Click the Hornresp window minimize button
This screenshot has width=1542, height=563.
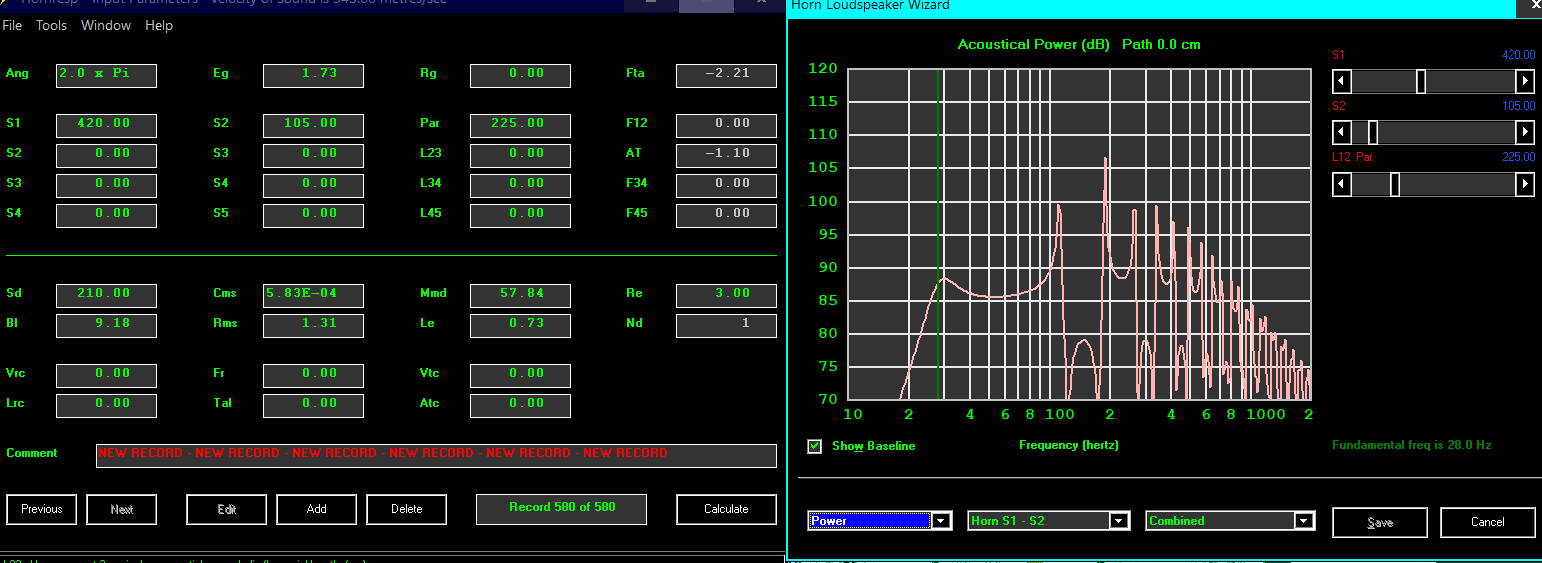click(651, 4)
